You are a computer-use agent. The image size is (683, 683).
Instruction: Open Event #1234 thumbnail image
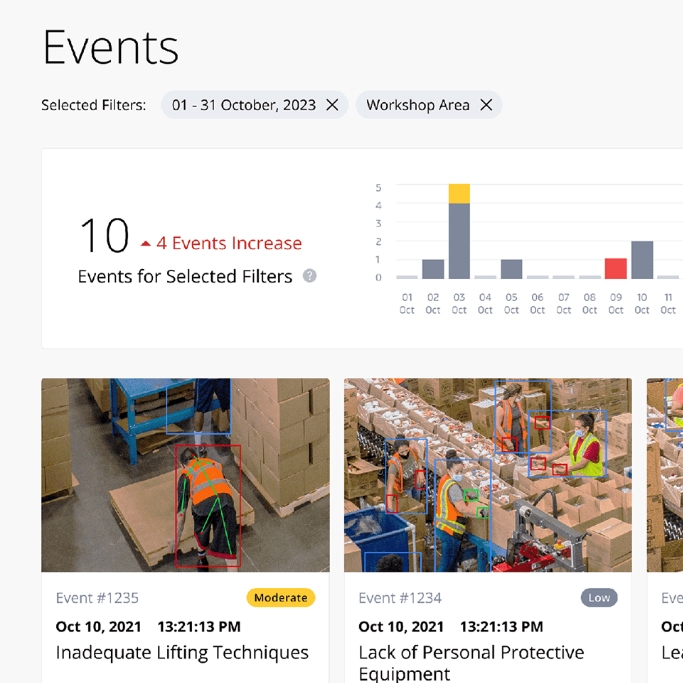(x=488, y=475)
